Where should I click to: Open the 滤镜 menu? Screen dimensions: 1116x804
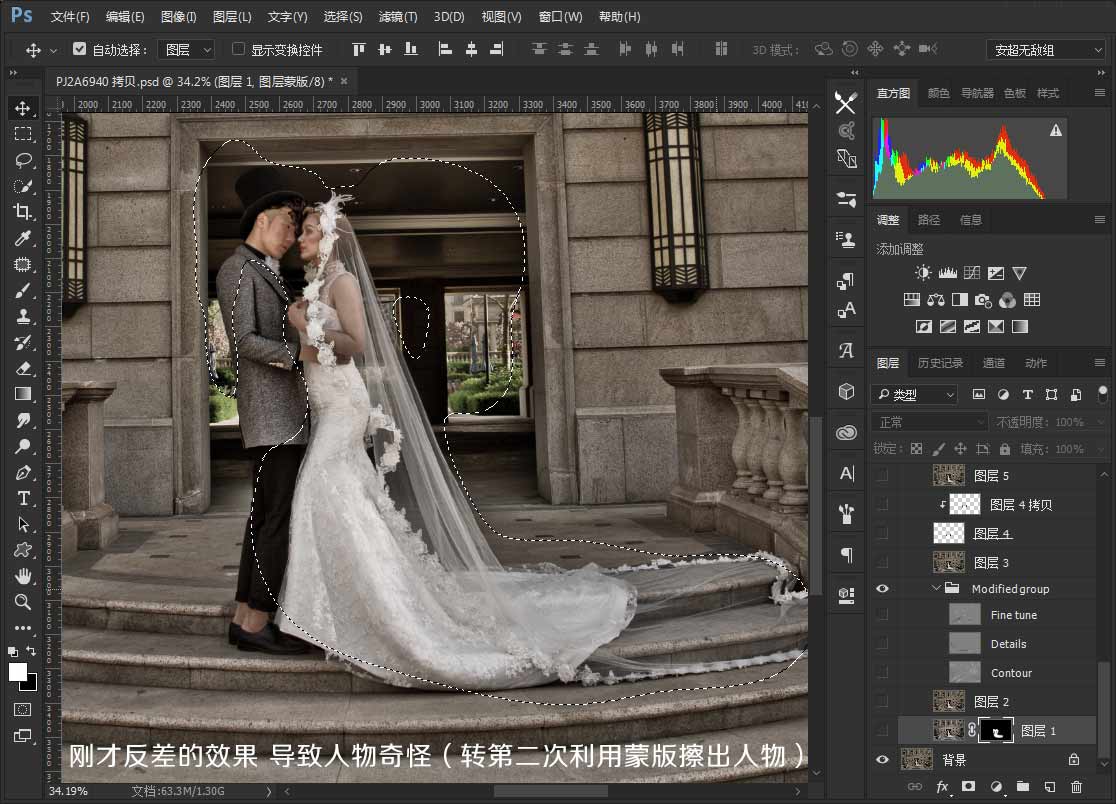tap(396, 16)
